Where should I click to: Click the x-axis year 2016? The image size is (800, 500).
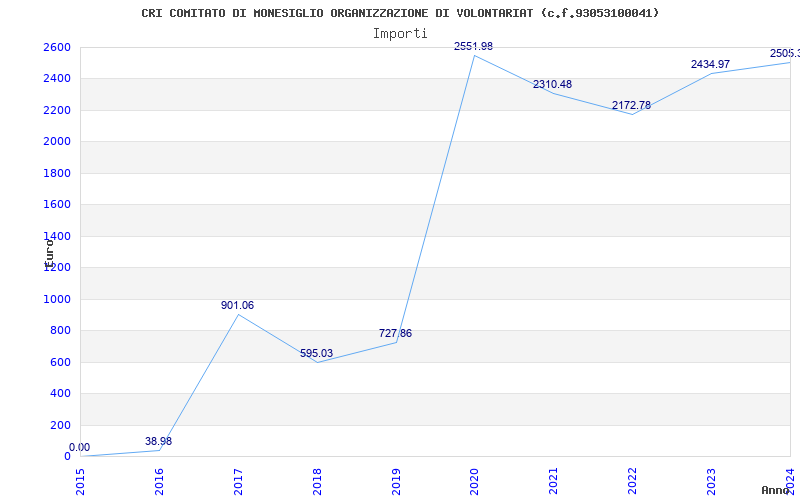pos(159,481)
